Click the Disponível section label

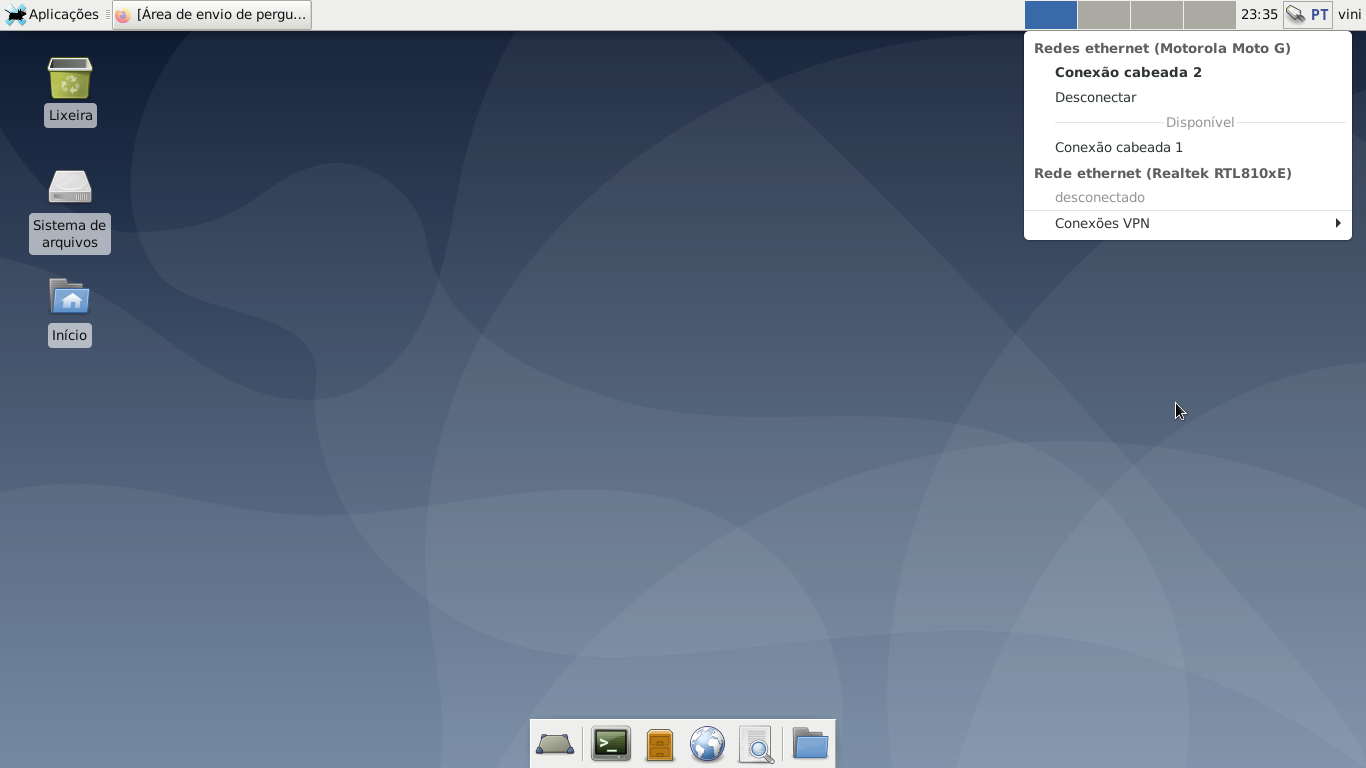coord(1200,122)
